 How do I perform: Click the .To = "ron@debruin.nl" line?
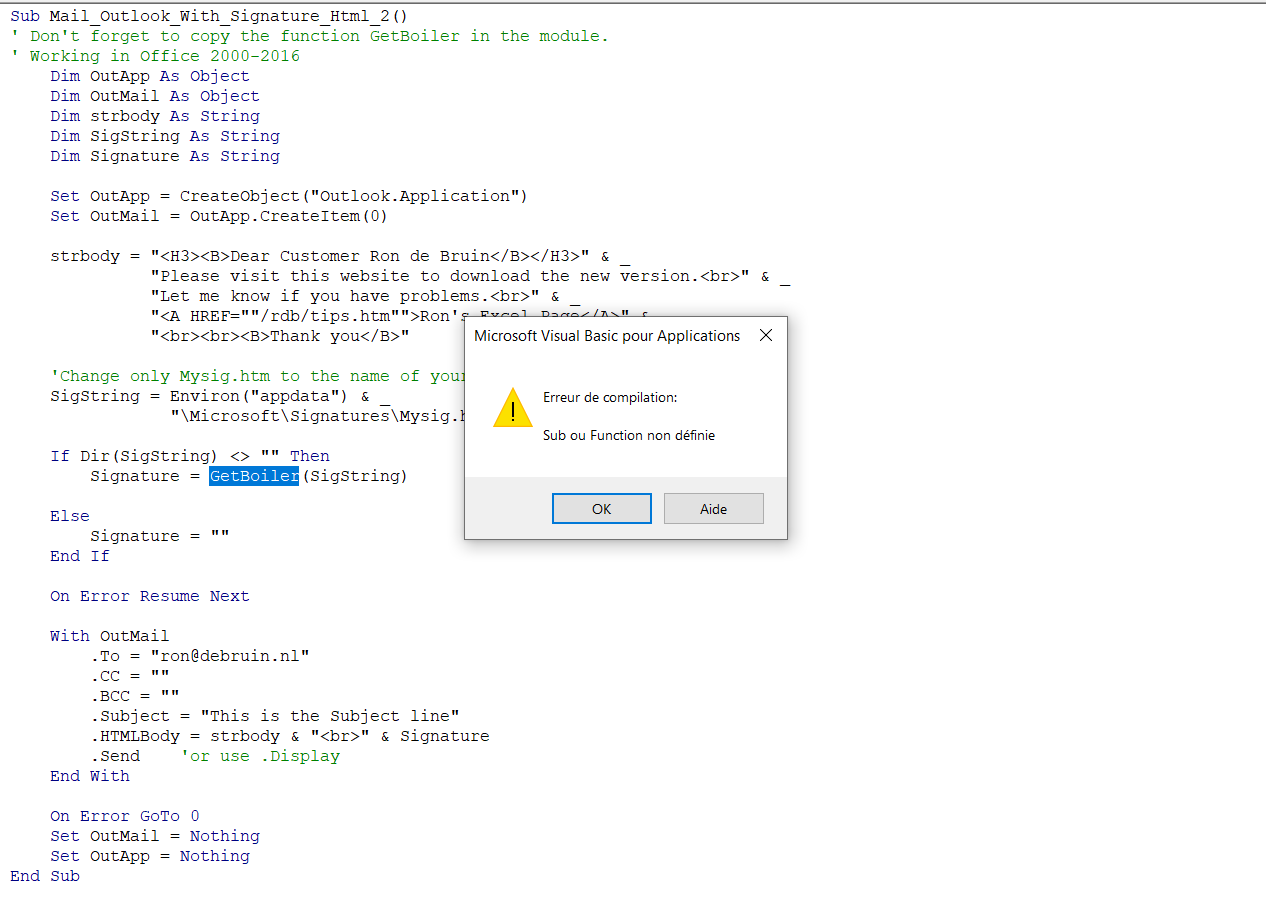[200, 656]
